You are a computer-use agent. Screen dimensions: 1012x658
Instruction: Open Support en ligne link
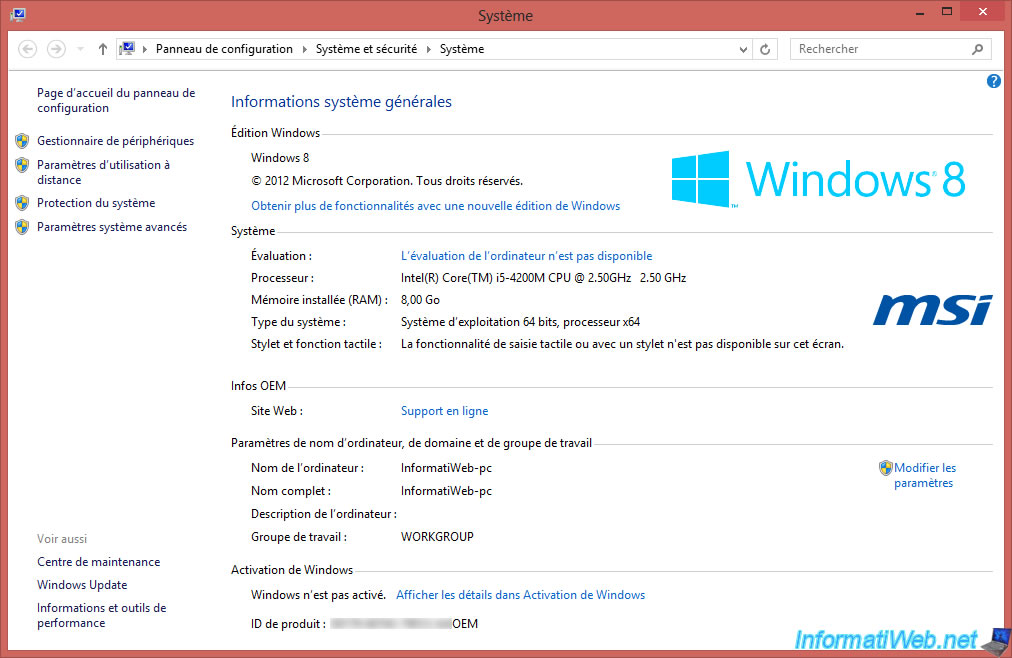444,411
